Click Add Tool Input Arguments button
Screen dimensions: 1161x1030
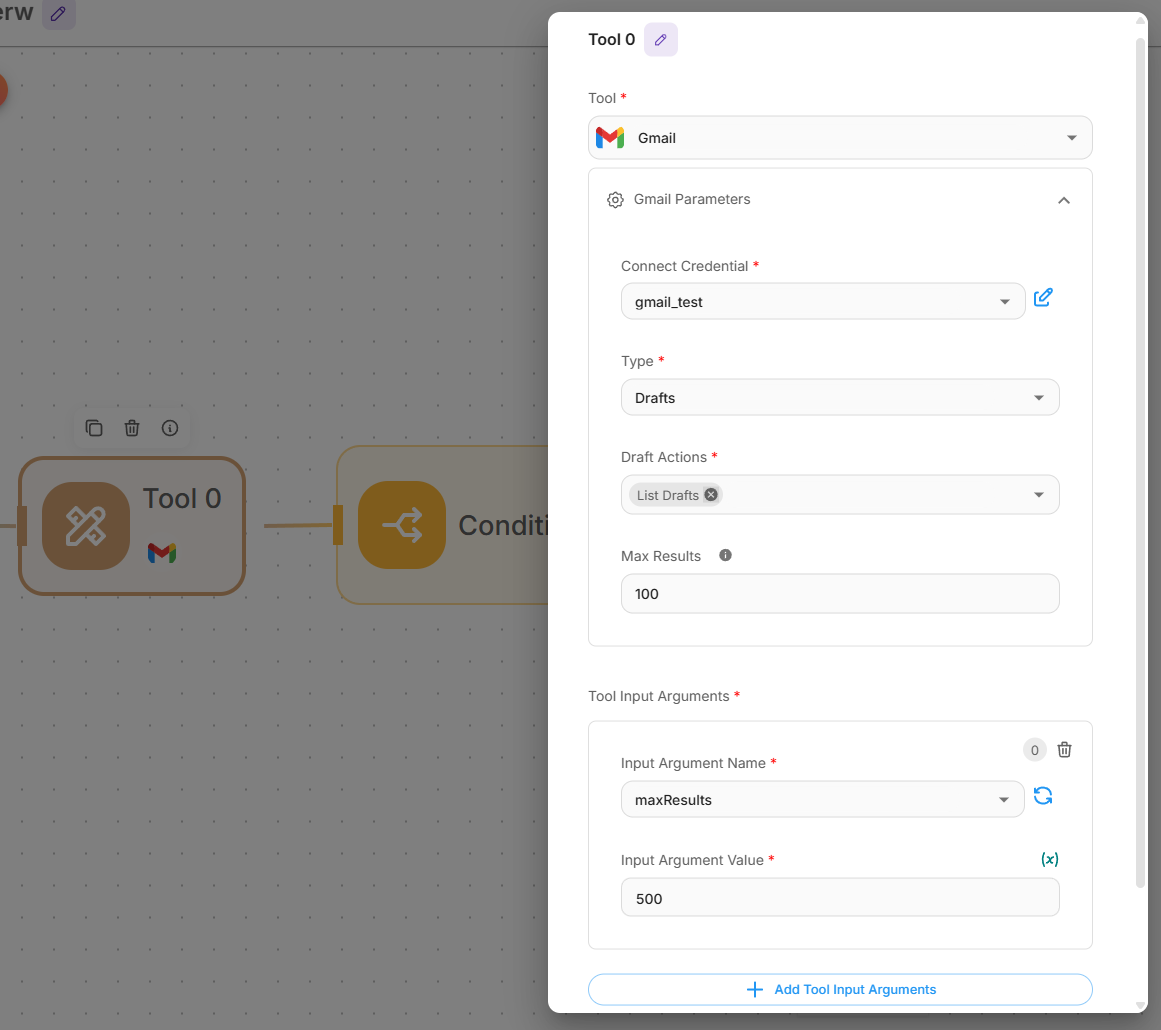tap(840, 989)
